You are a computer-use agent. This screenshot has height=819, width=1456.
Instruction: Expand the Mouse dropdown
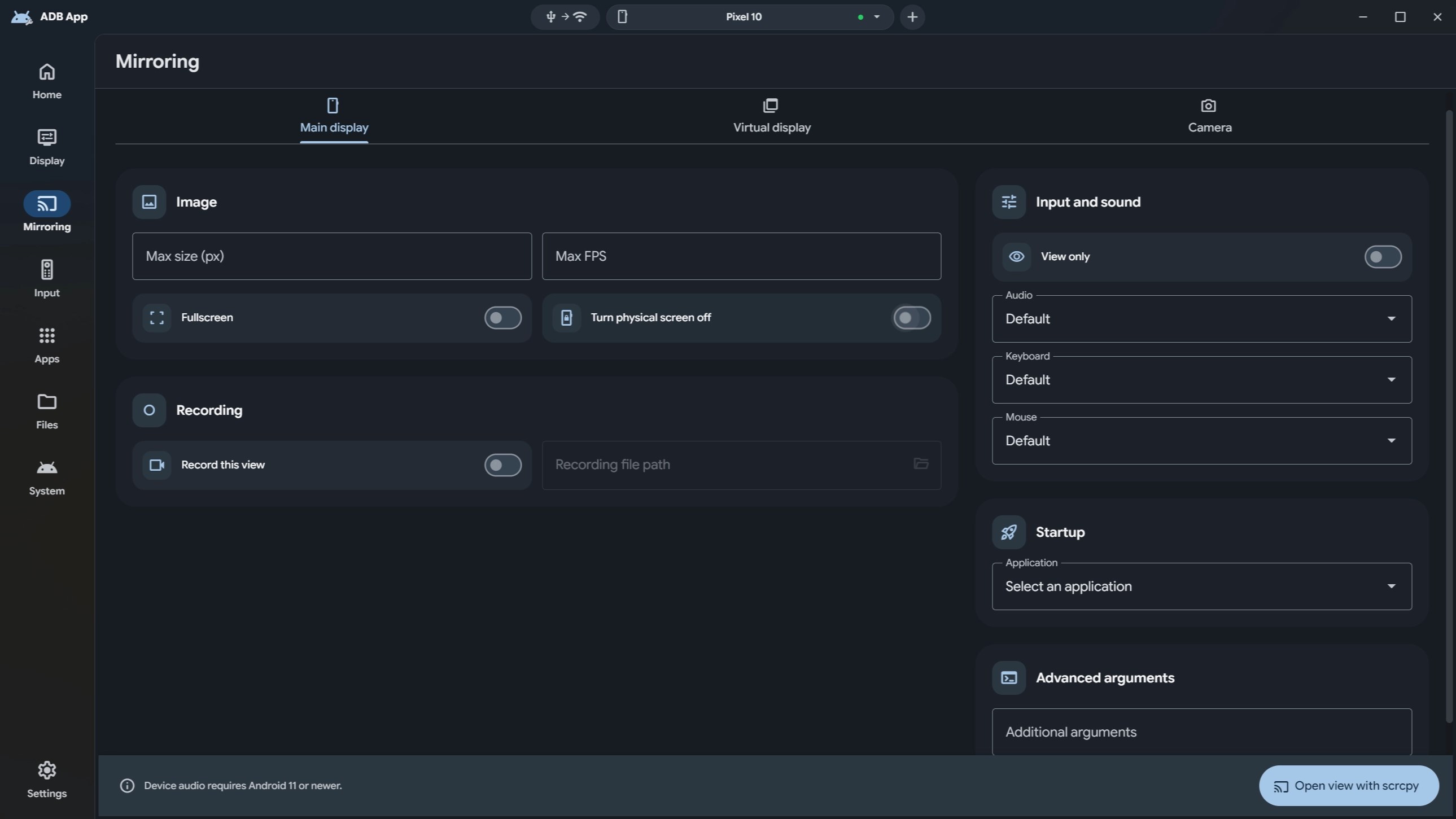(x=1201, y=441)
